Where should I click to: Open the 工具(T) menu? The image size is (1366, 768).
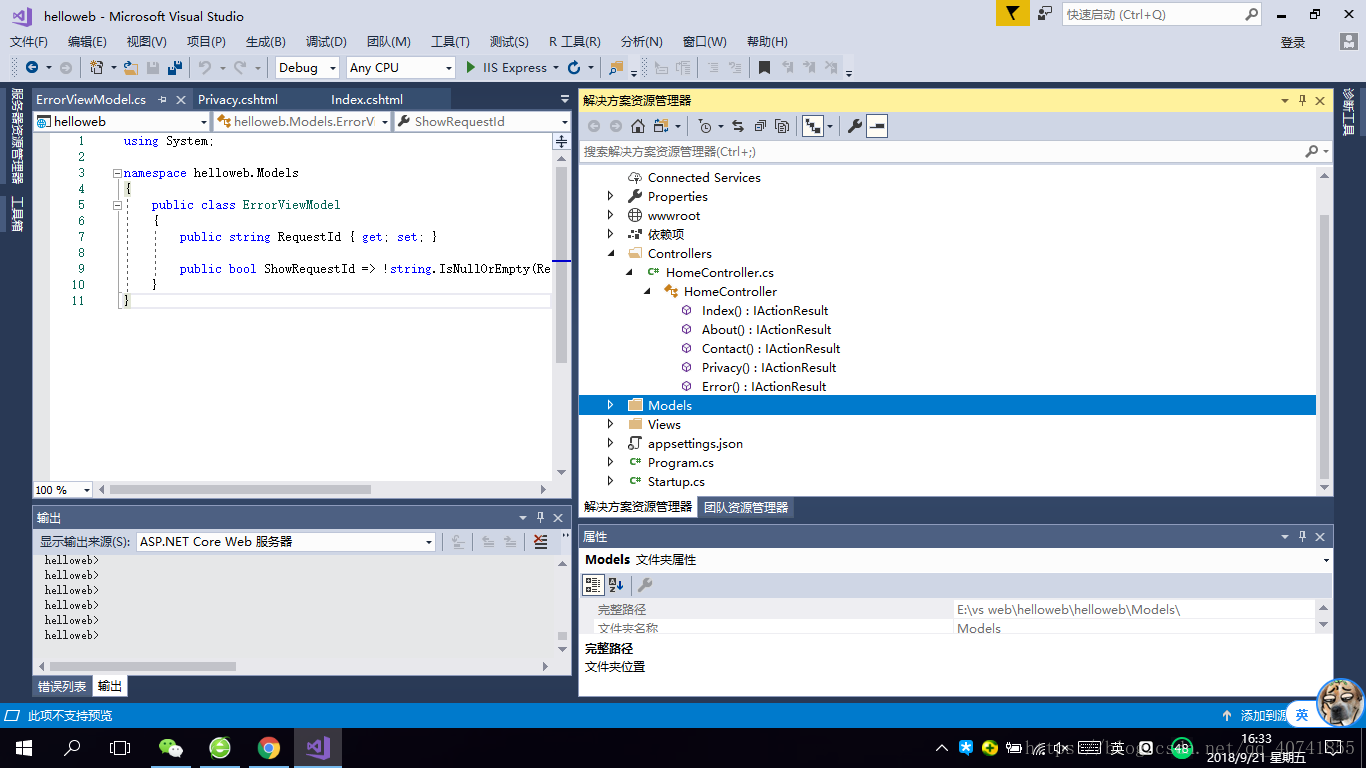pyautogui.click(x=450, y=42)
